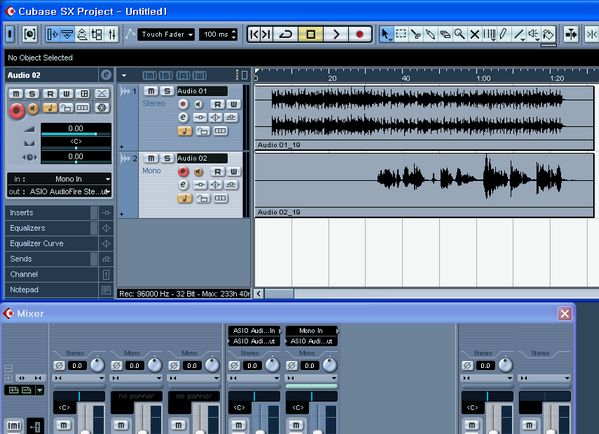This screenshot has width=599, height=434.
Task: Toggle the Cycle loop button
Action: click(x=286, y=34)
